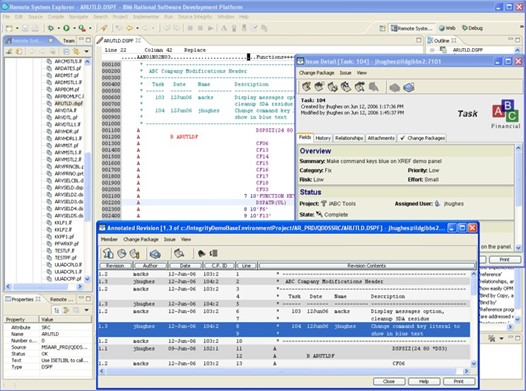Maximize the editor area with its maximize icon
526x391 pixels.
pos(419,40)
